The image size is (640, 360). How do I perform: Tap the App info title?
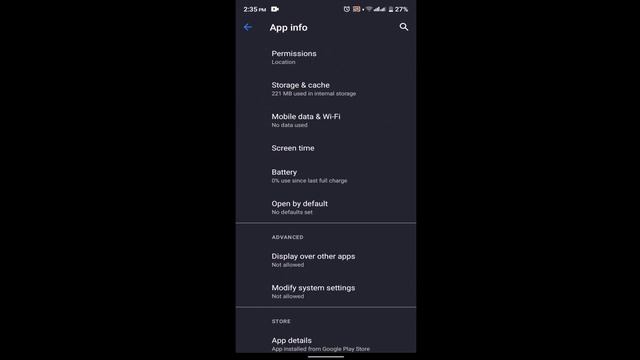289,27
